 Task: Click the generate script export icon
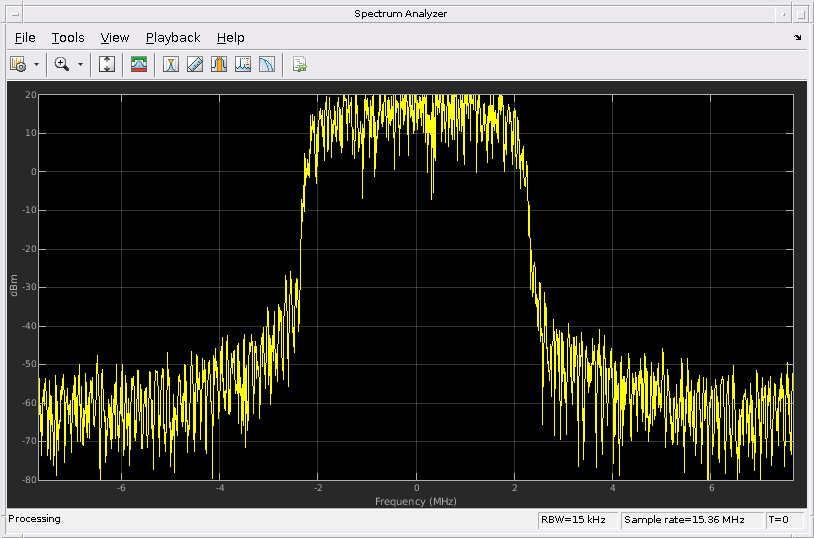tap(299, 64)
